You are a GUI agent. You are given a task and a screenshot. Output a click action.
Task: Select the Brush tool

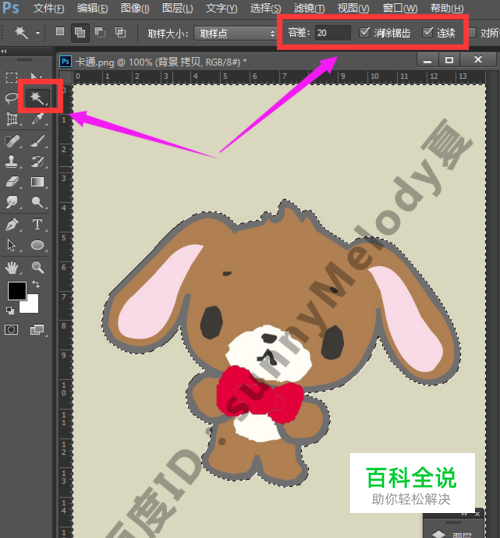click(38, 141)
